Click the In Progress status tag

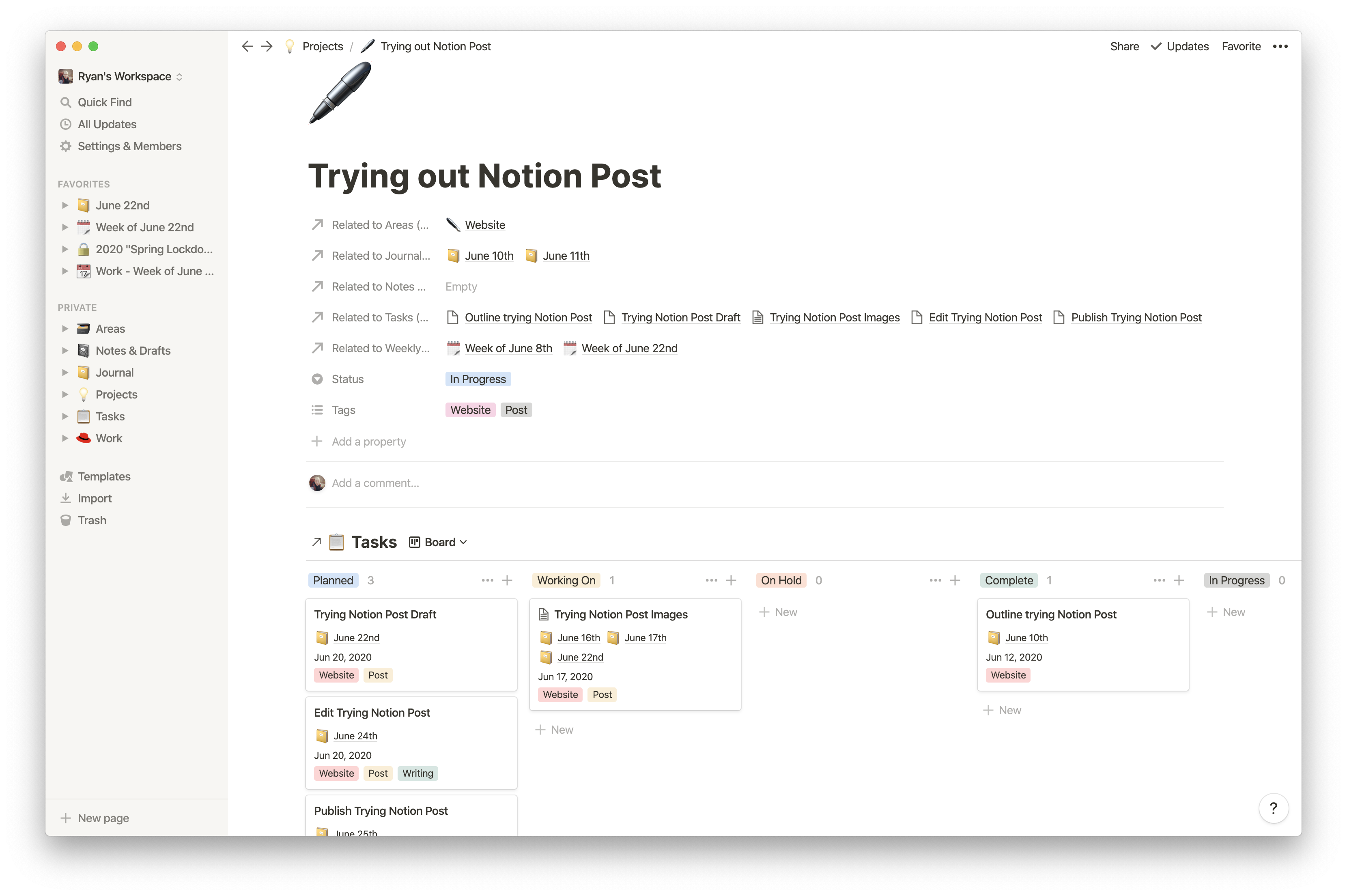point(478,379)
